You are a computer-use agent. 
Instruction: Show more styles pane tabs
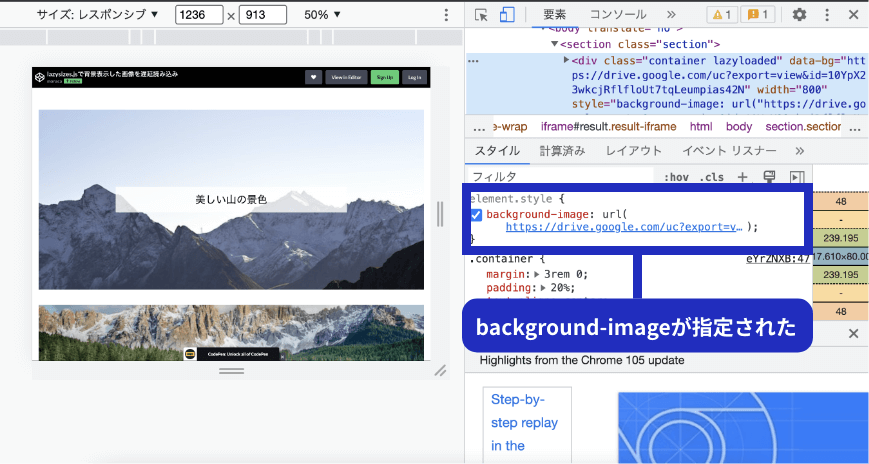pyautogui.click(x=799, y=151)
